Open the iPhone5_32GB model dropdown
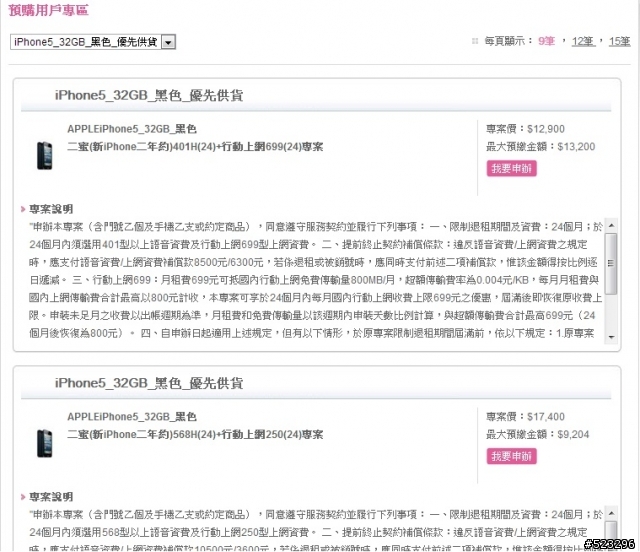 pos(93,42)
